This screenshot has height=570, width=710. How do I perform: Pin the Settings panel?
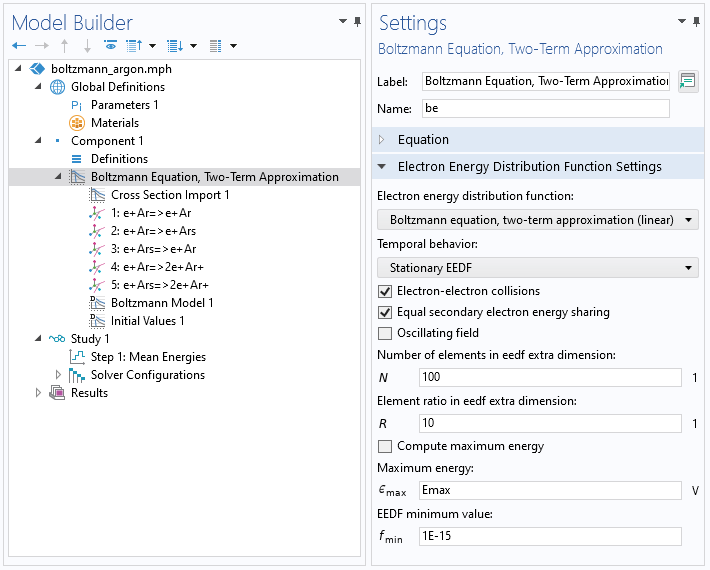(696, 21)
